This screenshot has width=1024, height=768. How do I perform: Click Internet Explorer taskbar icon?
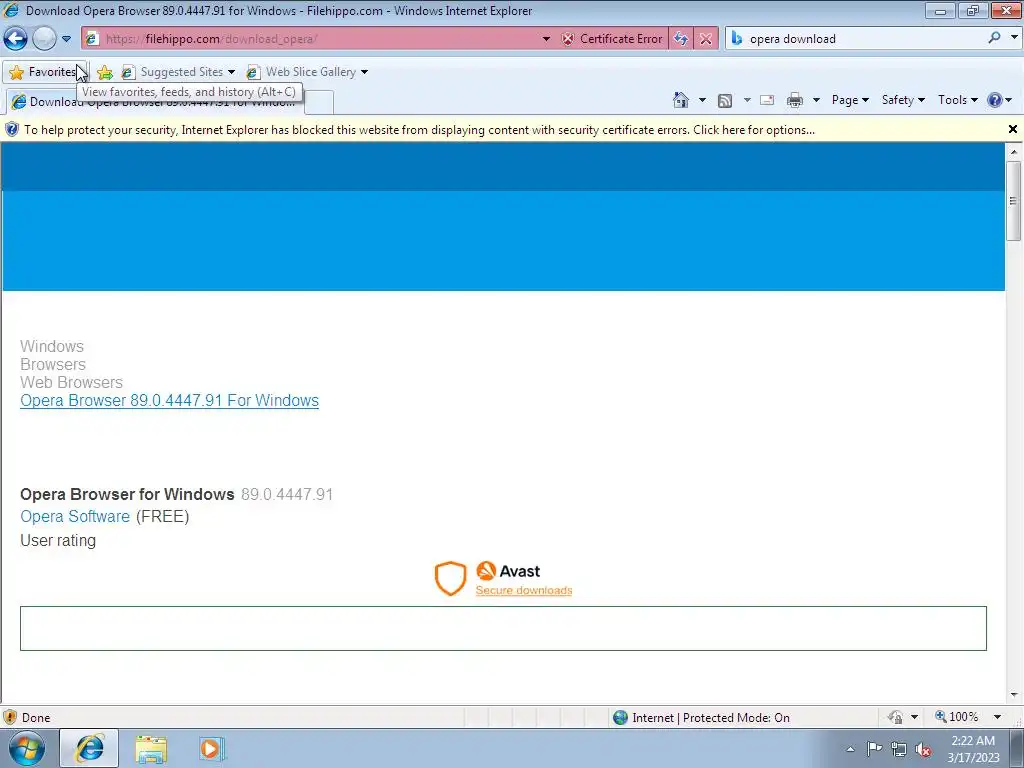(89, 748)
